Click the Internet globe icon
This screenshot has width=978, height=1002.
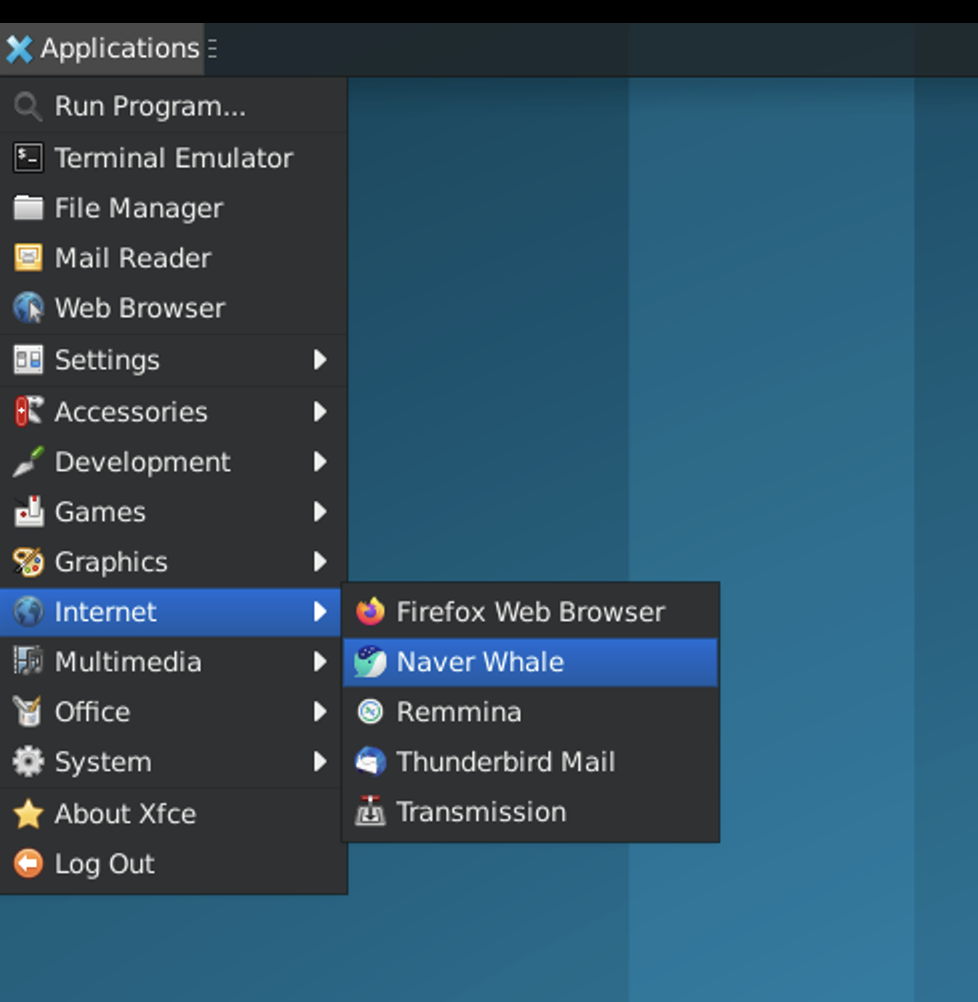[x=28, y=612]
